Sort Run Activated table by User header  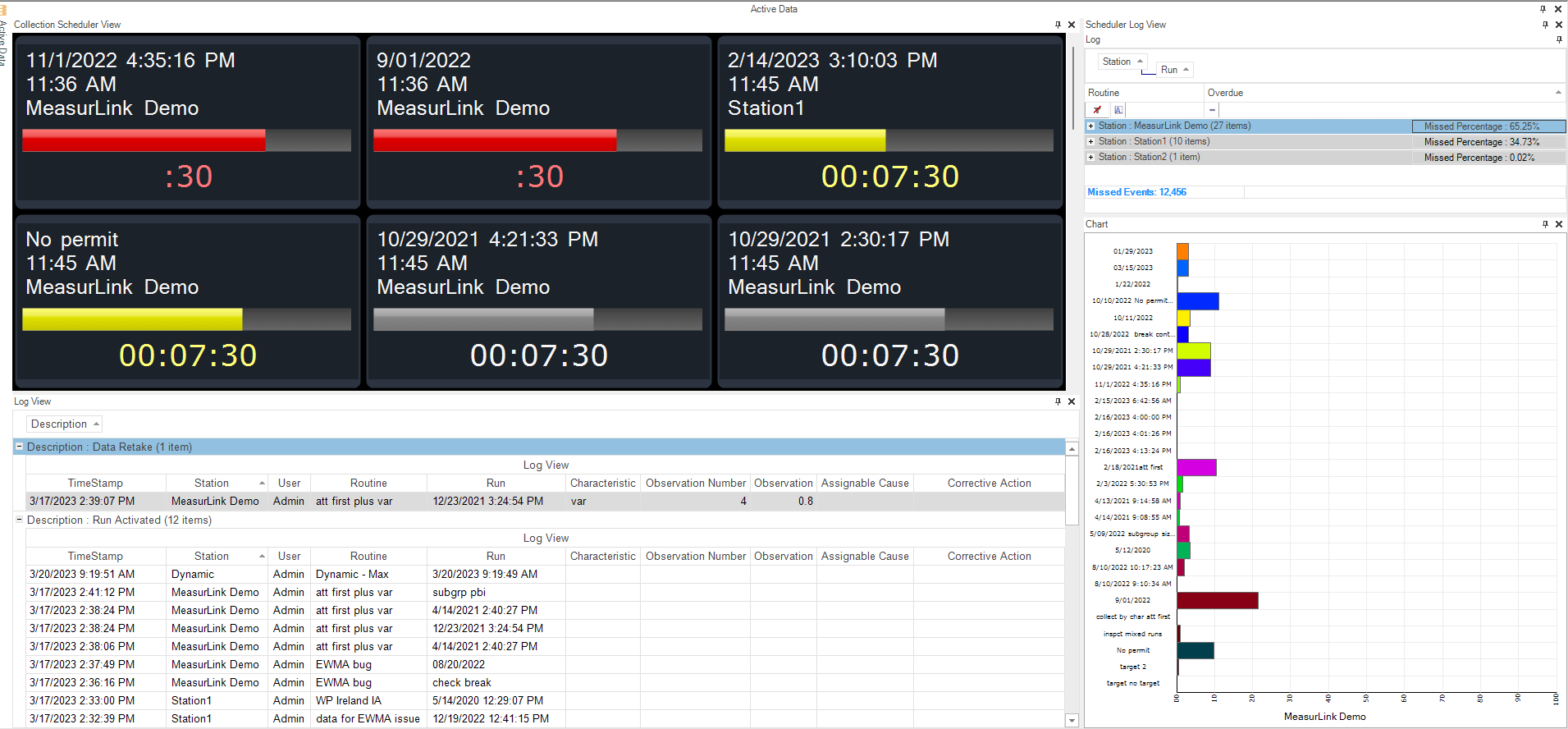tap(289, 557)
